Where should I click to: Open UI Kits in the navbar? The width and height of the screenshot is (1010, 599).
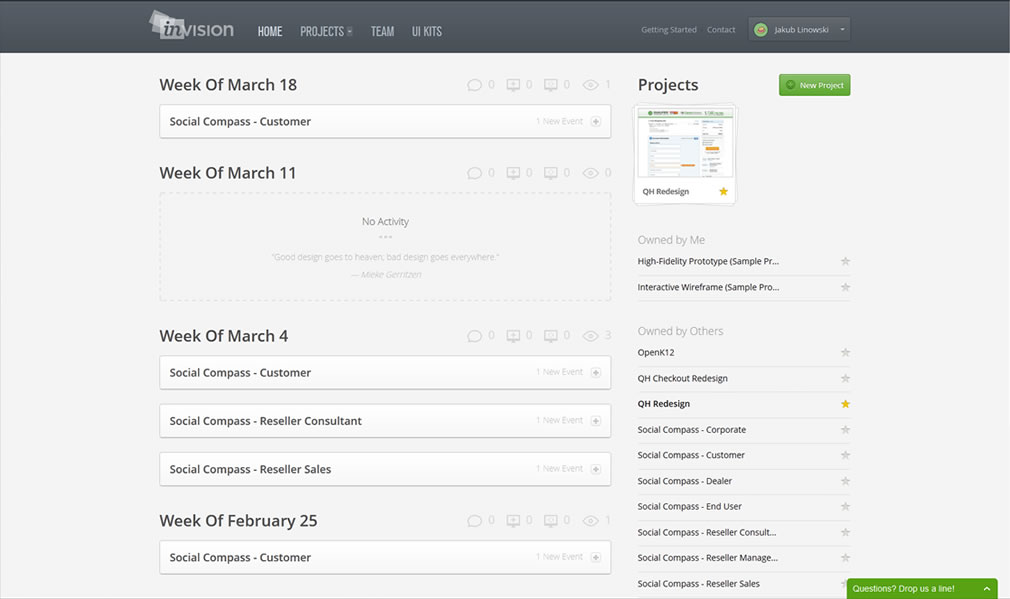426,31
